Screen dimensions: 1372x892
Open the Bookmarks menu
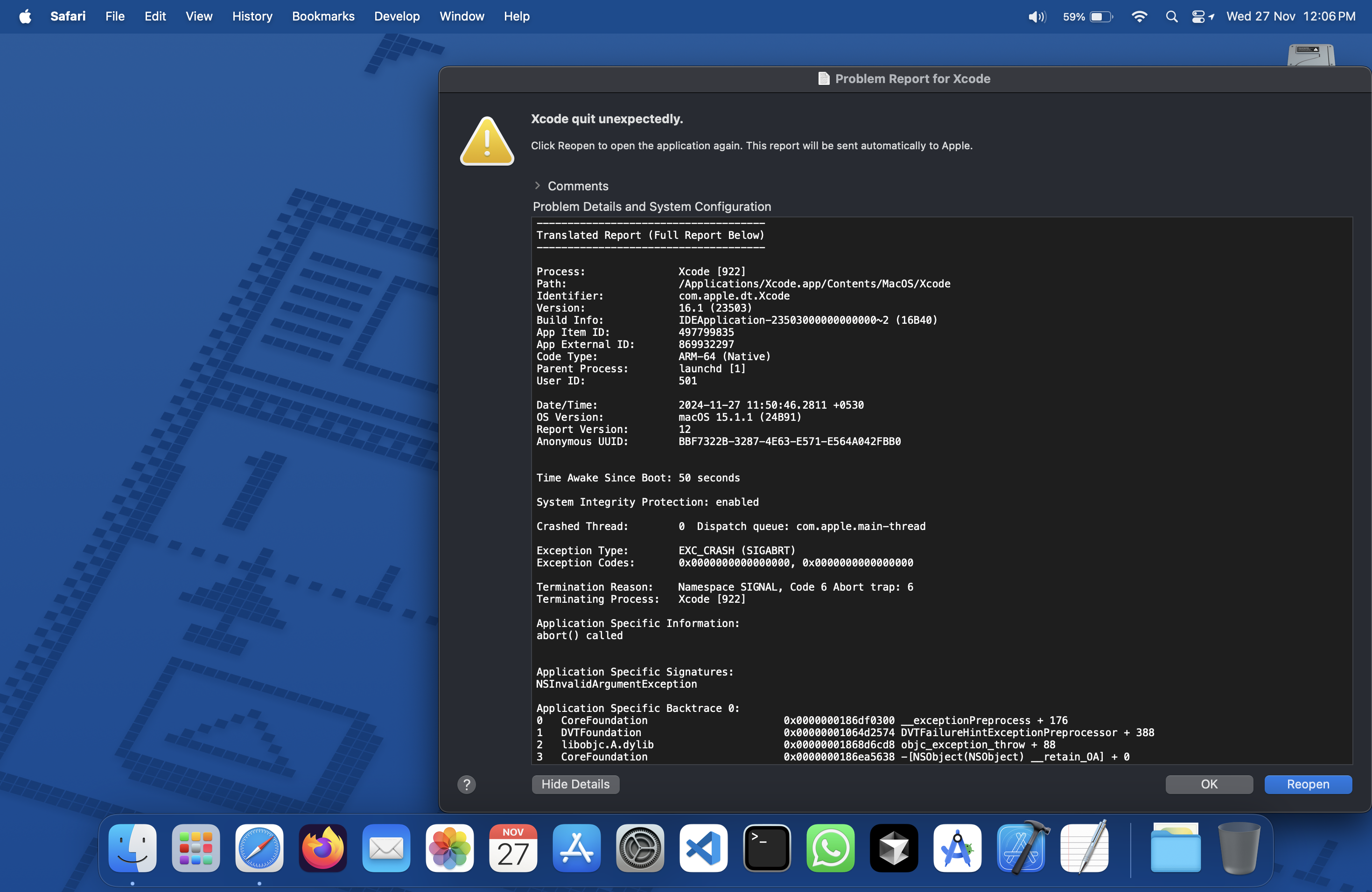click(x=323, y=16)
